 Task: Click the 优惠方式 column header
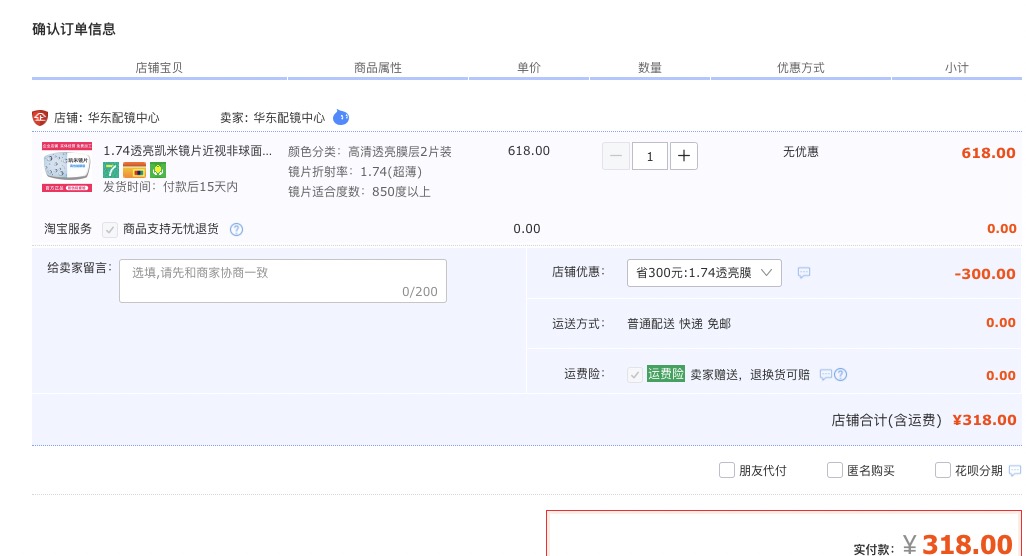point(801,68)
